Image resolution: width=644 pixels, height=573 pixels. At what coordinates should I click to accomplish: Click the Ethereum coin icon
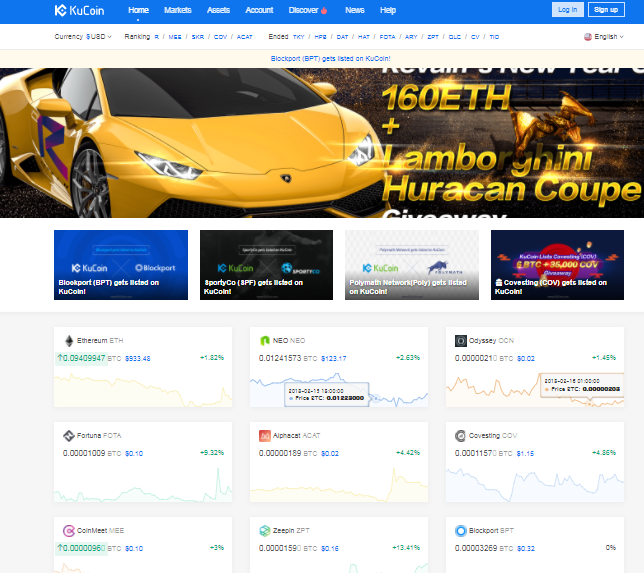tap(69, 341)
